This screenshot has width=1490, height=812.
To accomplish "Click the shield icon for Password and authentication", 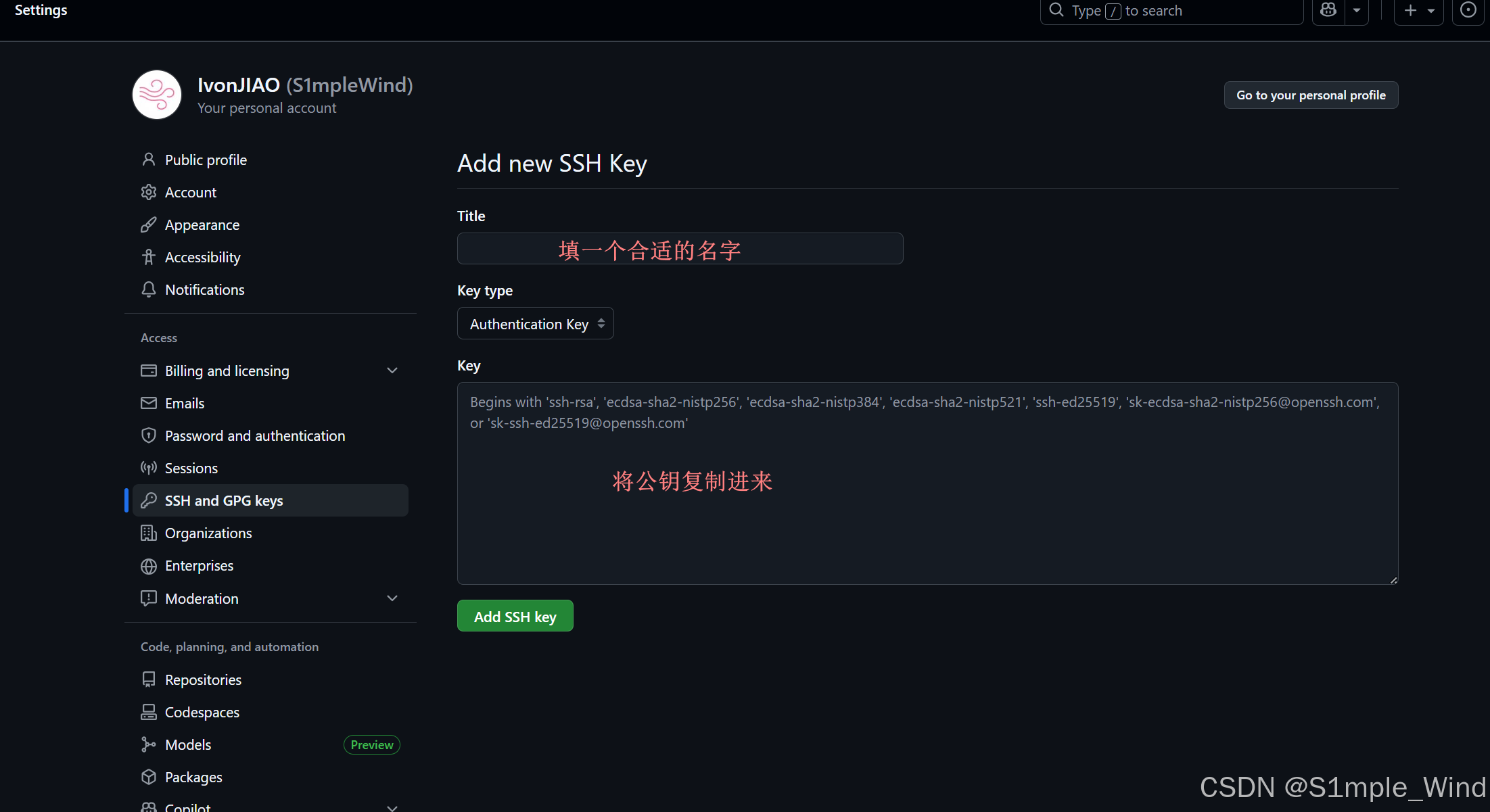I will tap(149, 435).
